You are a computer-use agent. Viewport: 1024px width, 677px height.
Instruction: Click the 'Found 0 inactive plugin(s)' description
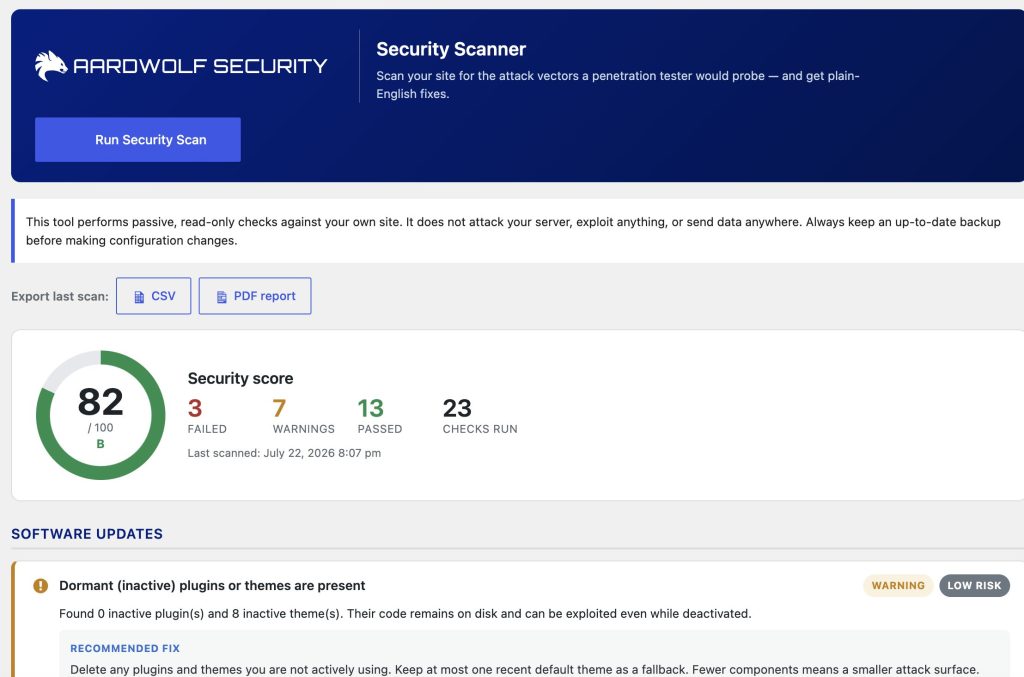pos(405,614)
